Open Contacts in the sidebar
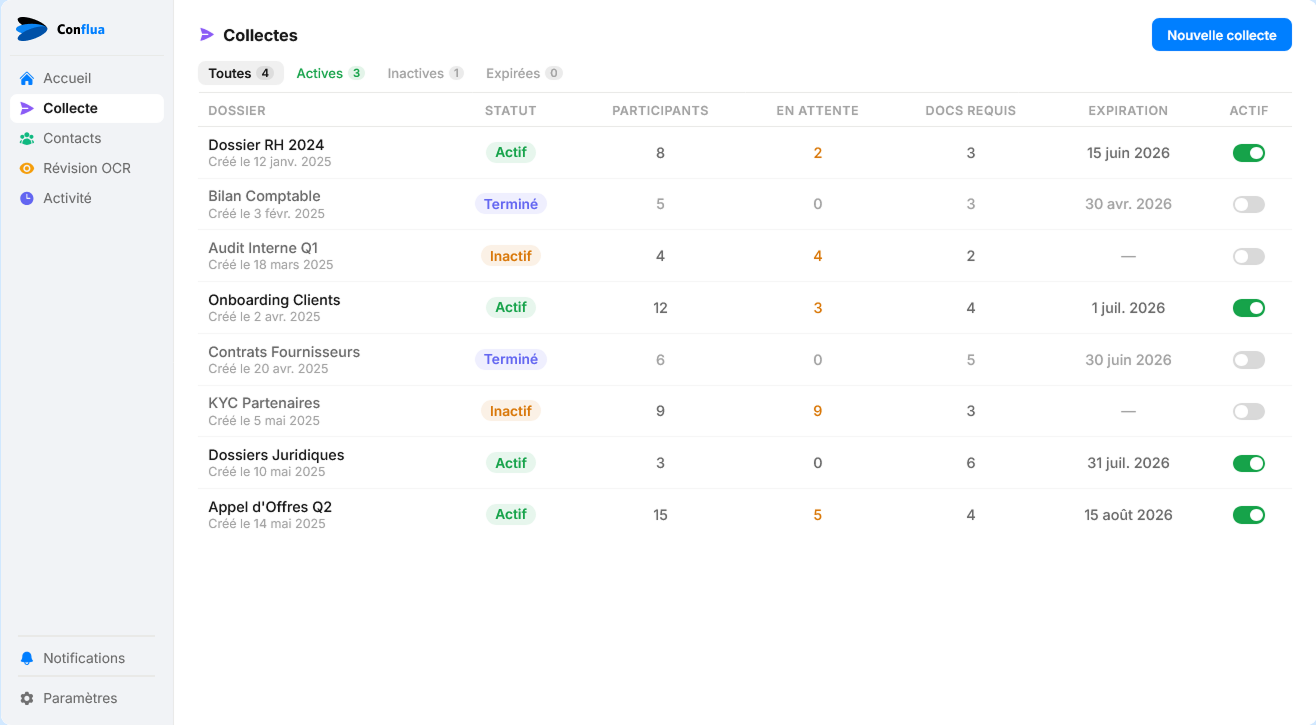The image size is (1316, 725). 87,138
